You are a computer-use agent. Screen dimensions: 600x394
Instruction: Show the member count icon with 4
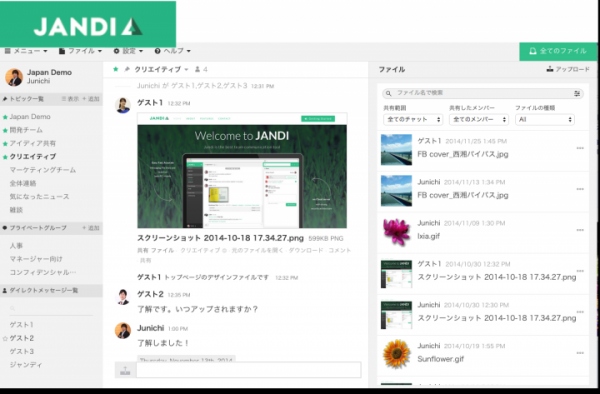pos(201,69)
